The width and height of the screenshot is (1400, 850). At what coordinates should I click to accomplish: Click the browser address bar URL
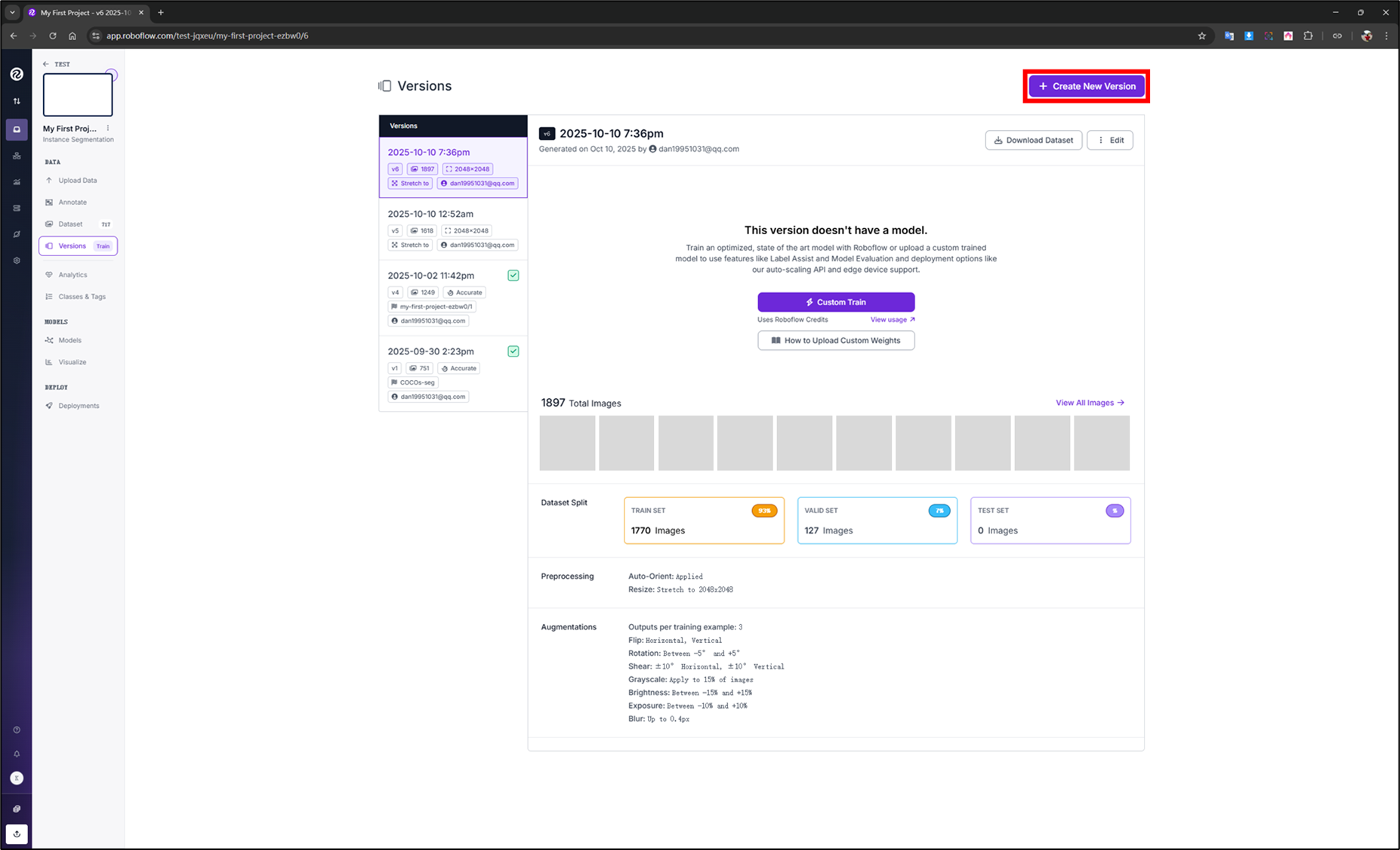click(x=207, y=36)
